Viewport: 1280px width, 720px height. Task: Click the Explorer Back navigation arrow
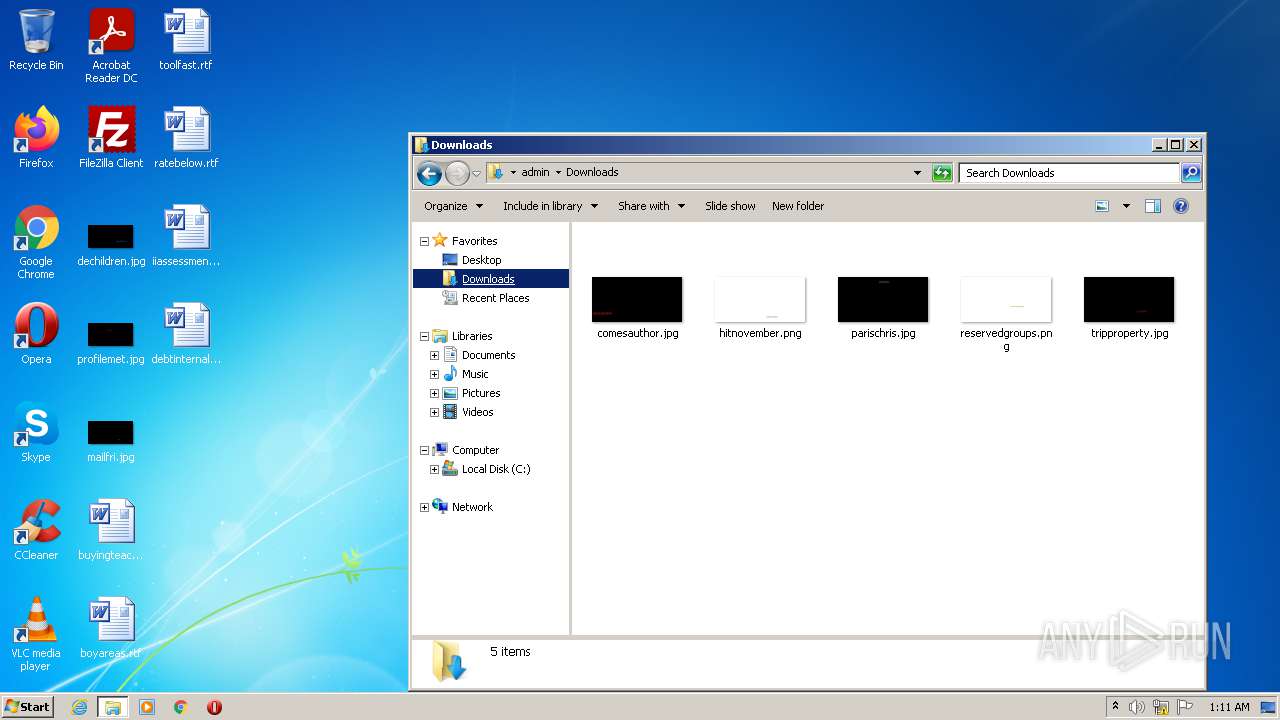[x=430, y=173]
